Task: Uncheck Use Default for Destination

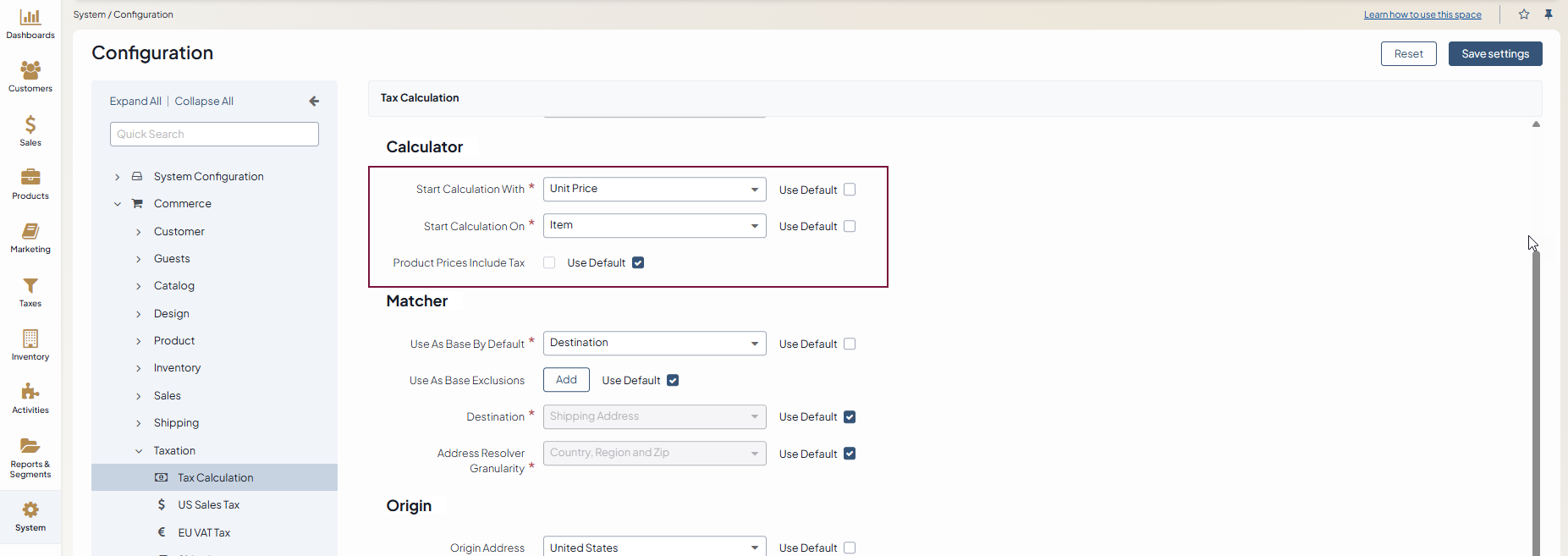Action: 850,417
